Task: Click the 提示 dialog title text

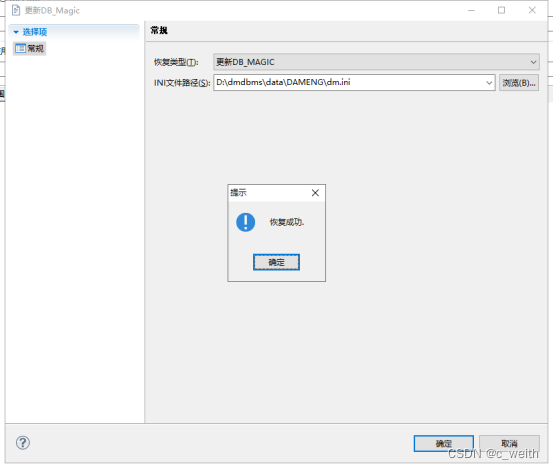Action: pos(238,193)
